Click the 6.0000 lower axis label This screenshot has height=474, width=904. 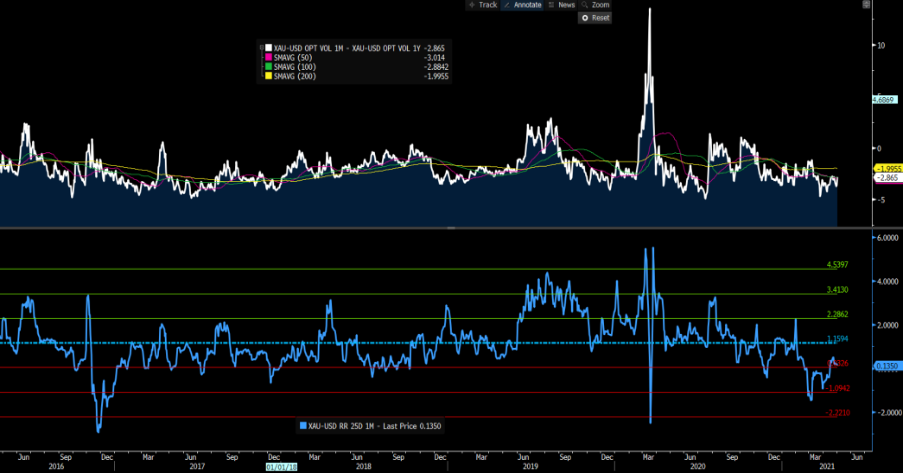coord(887,238)
